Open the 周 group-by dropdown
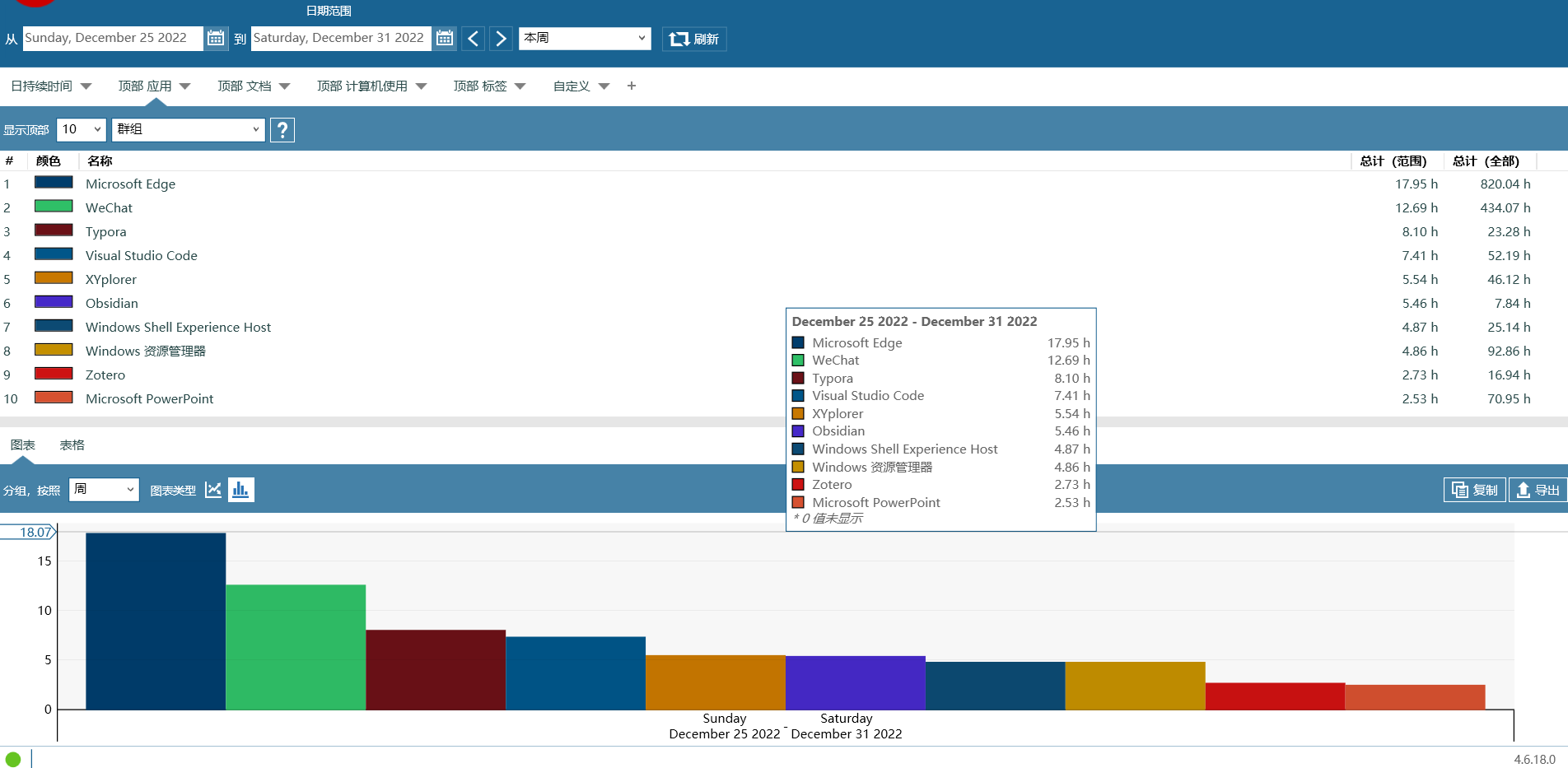Viewport: 1568px width, 768px height. 104,490
